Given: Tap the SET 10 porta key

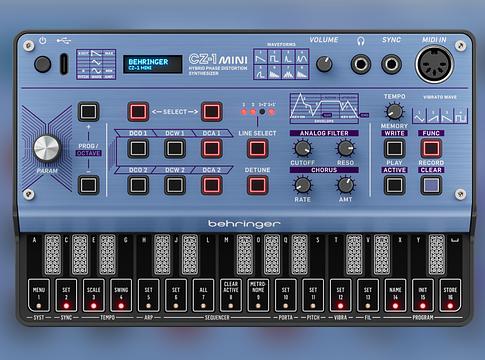Looking at the screenshot, I should point(286,295).
